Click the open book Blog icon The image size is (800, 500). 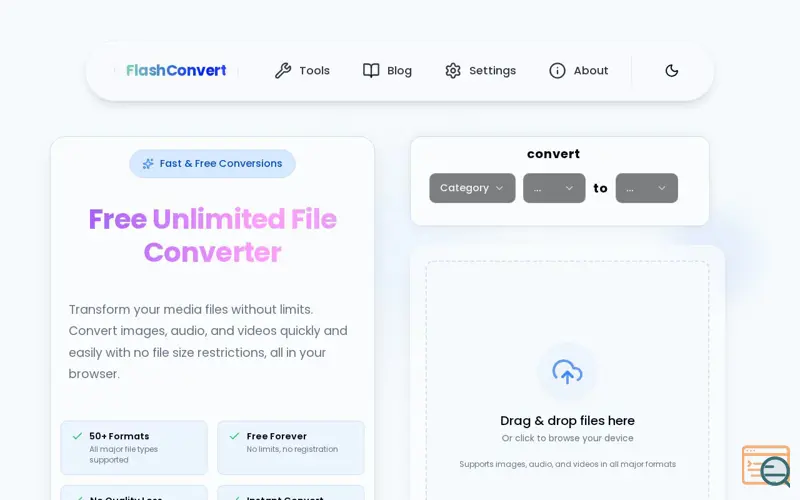(371, 70)
